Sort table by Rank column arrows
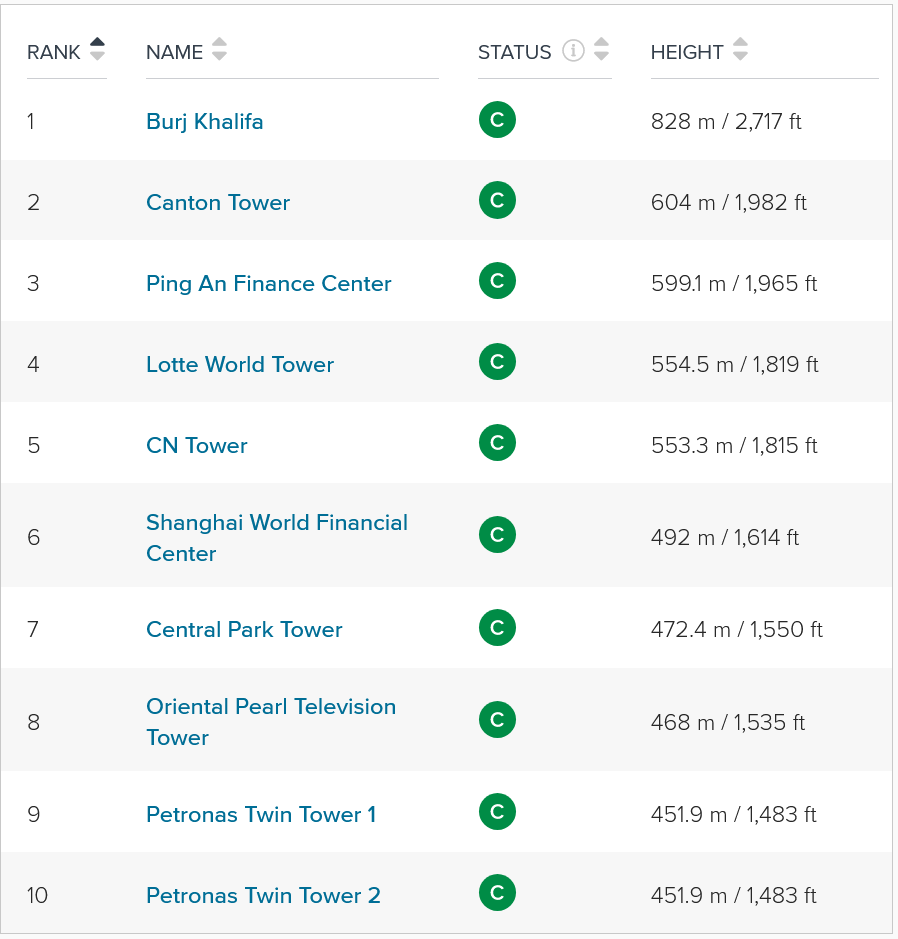898x939 pixels. pyautogui.click(x=97, y=49)
